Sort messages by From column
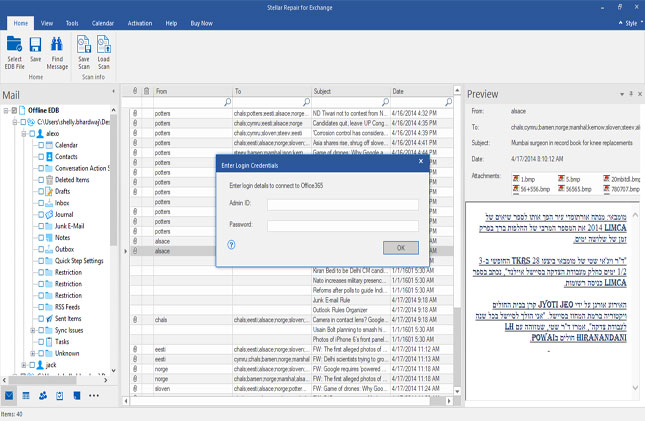 193,91
